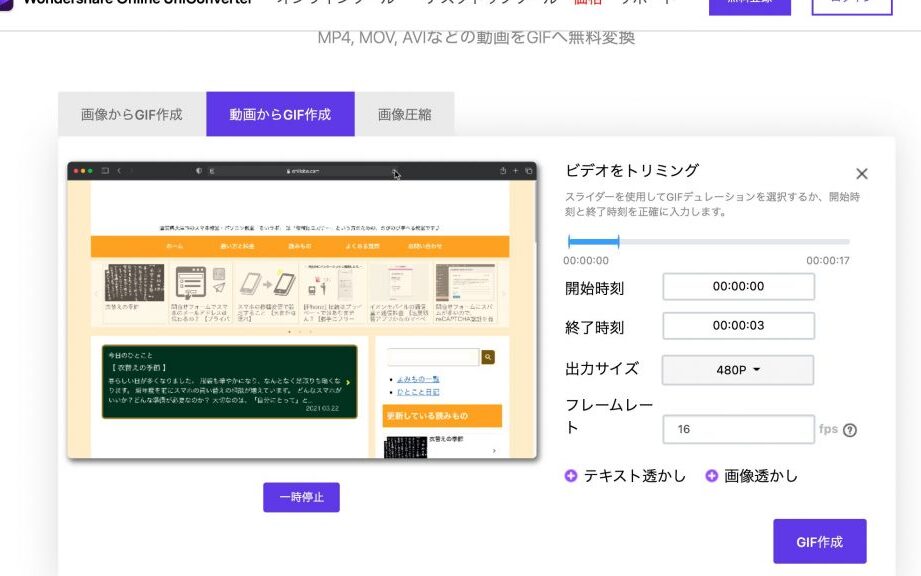Click the video preview area

(302, 310)
